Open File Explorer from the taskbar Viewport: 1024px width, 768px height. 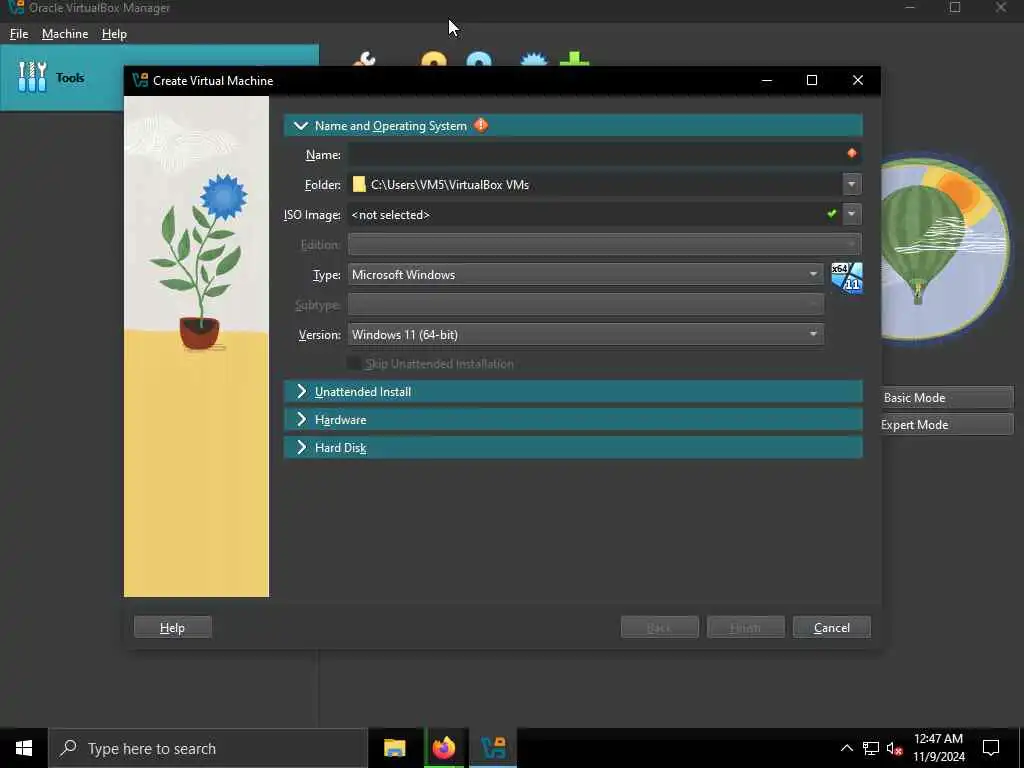(394, 748)
